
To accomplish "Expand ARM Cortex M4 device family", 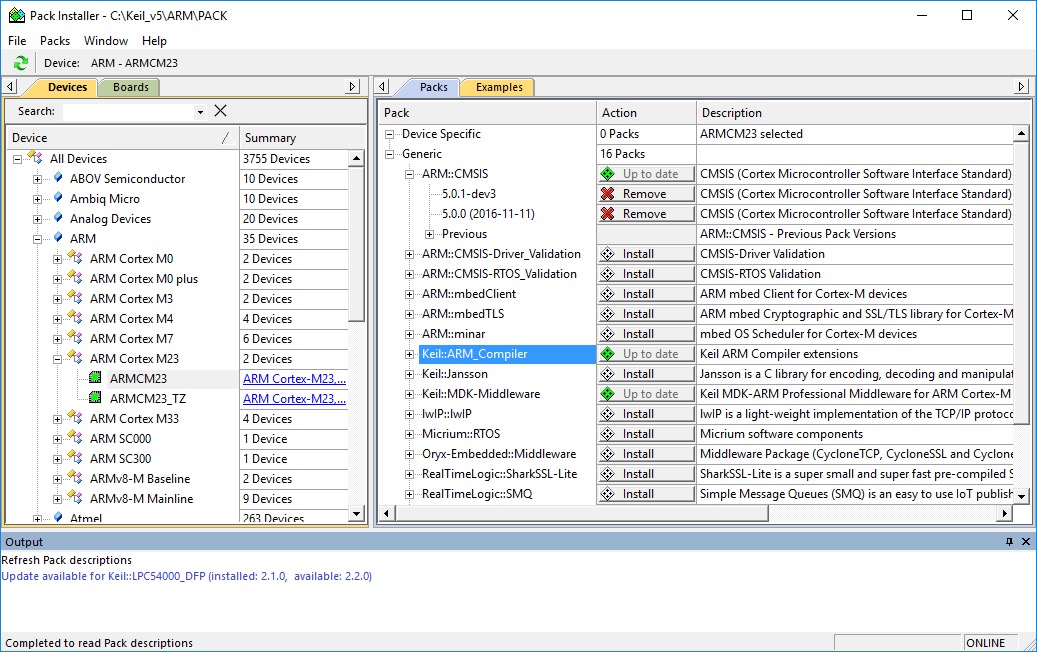I will [x=58, y=319].
